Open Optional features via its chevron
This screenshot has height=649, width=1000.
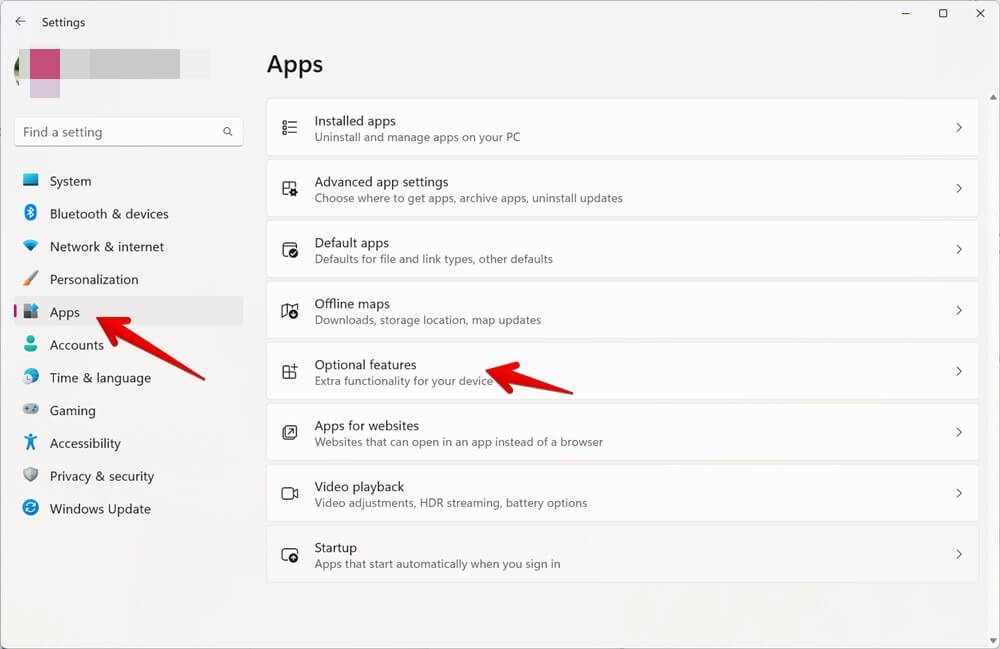click(959, 372)
